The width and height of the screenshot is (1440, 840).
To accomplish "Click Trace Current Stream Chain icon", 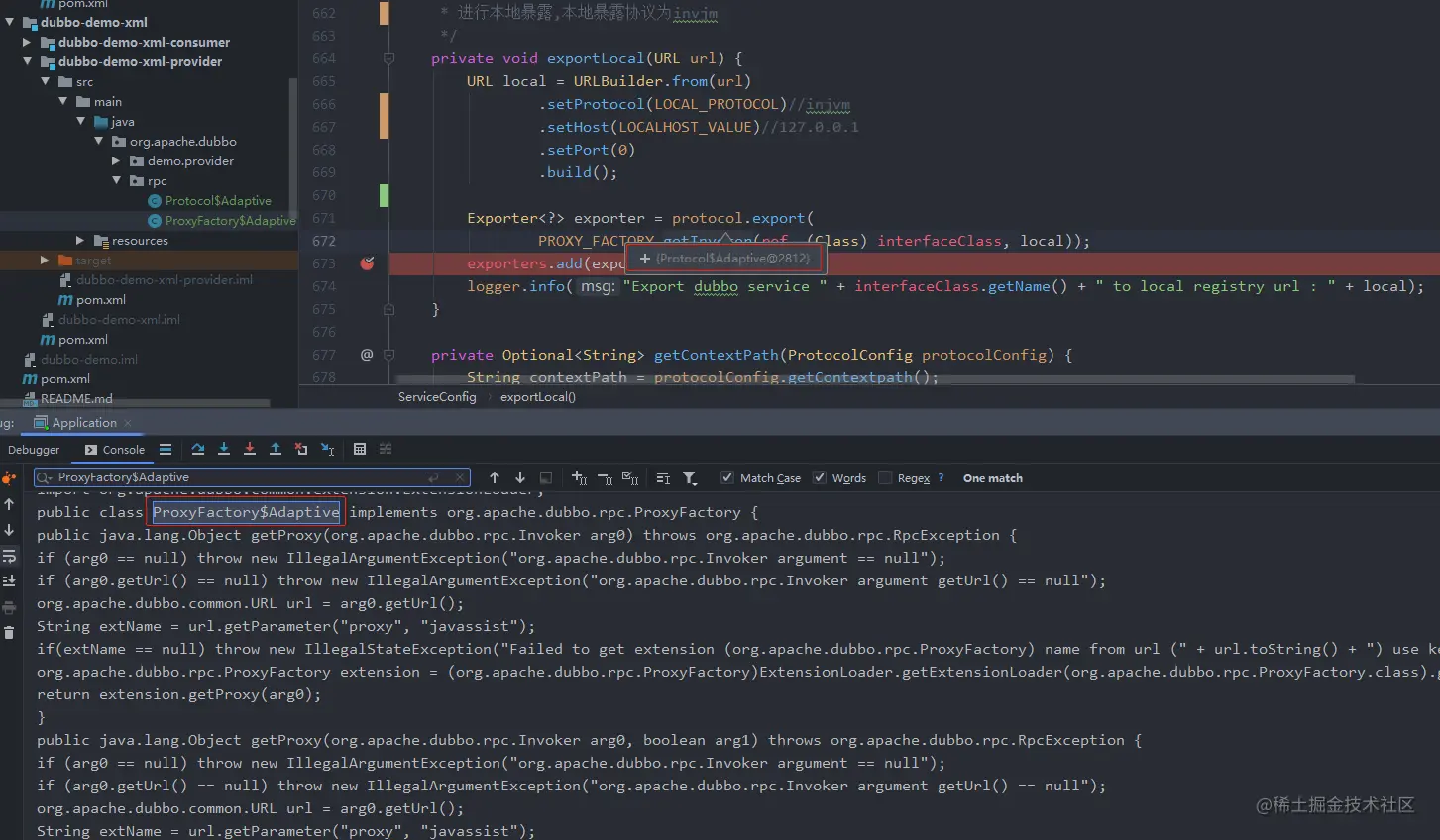I will 386,449.
